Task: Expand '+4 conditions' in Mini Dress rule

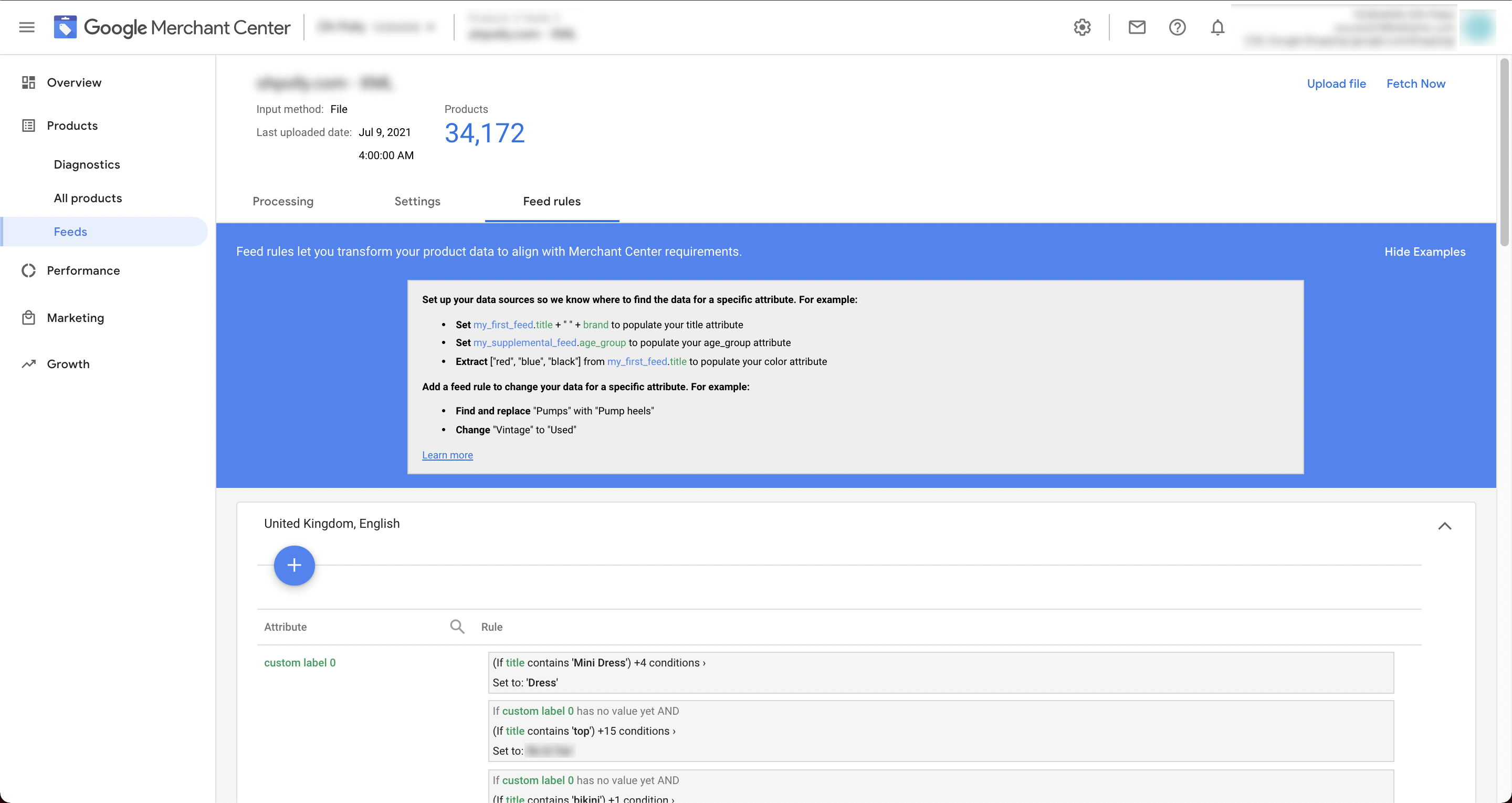Action: coord(669,663)
